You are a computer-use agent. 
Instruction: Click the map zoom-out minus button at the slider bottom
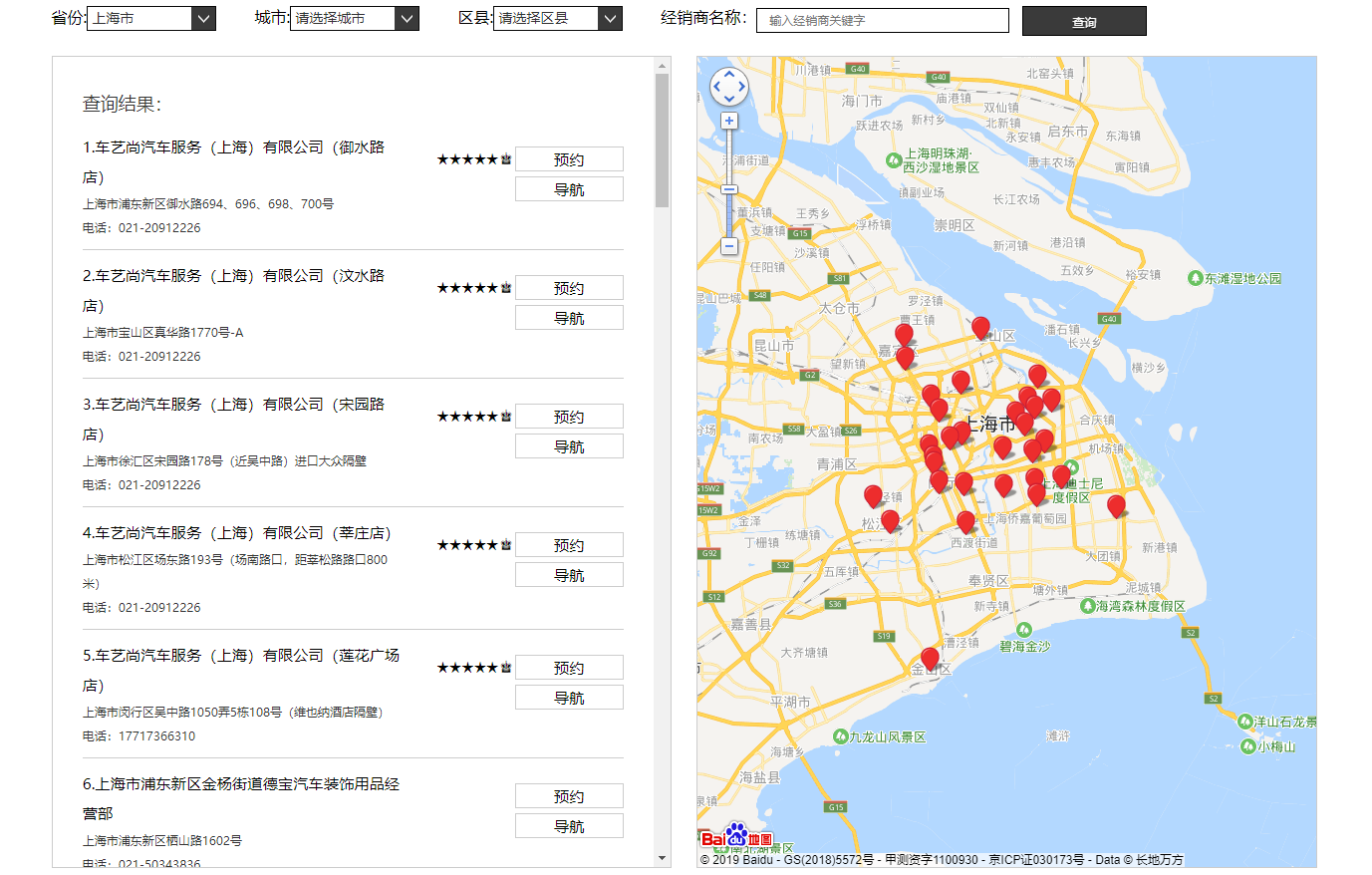(x=729, y=246)
